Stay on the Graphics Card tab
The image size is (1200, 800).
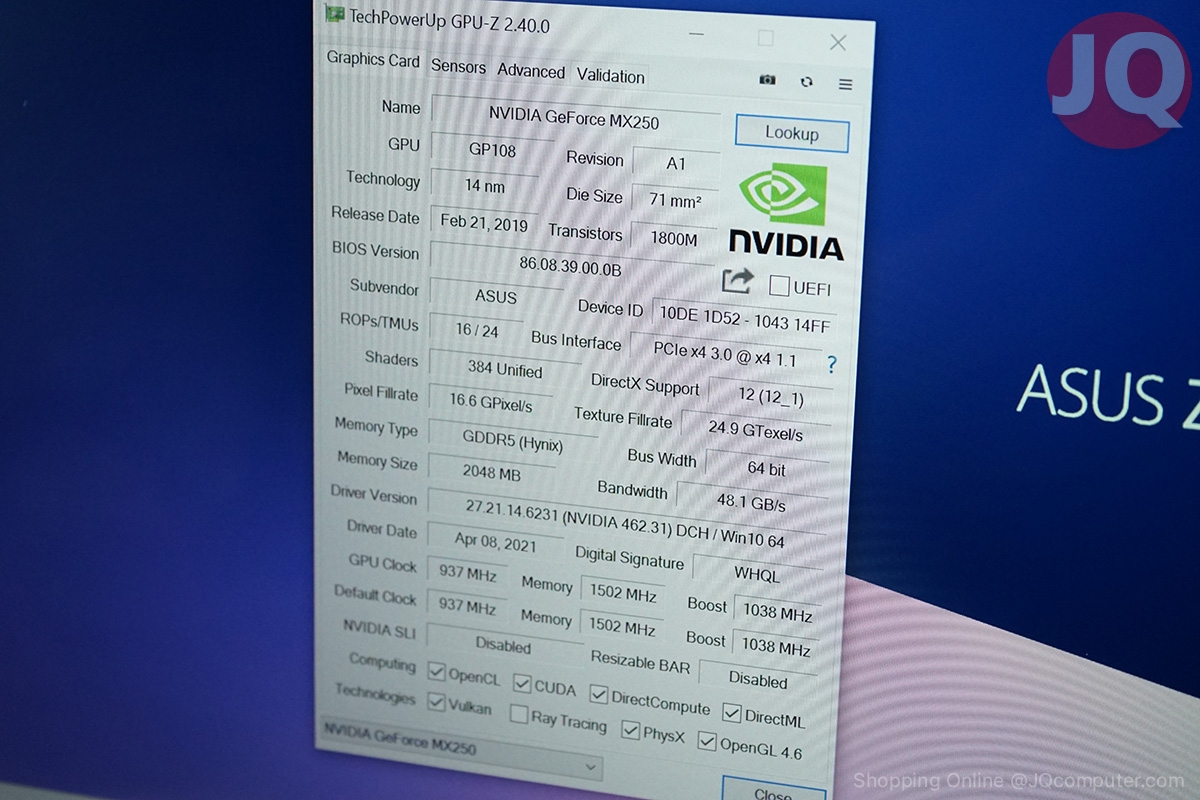(373, 59)
